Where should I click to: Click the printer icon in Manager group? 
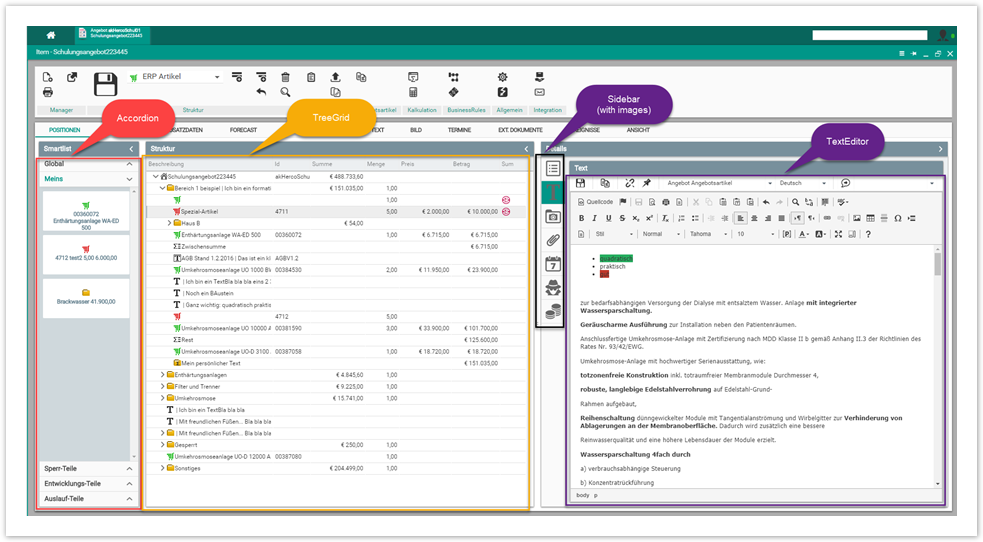[47, 93]
